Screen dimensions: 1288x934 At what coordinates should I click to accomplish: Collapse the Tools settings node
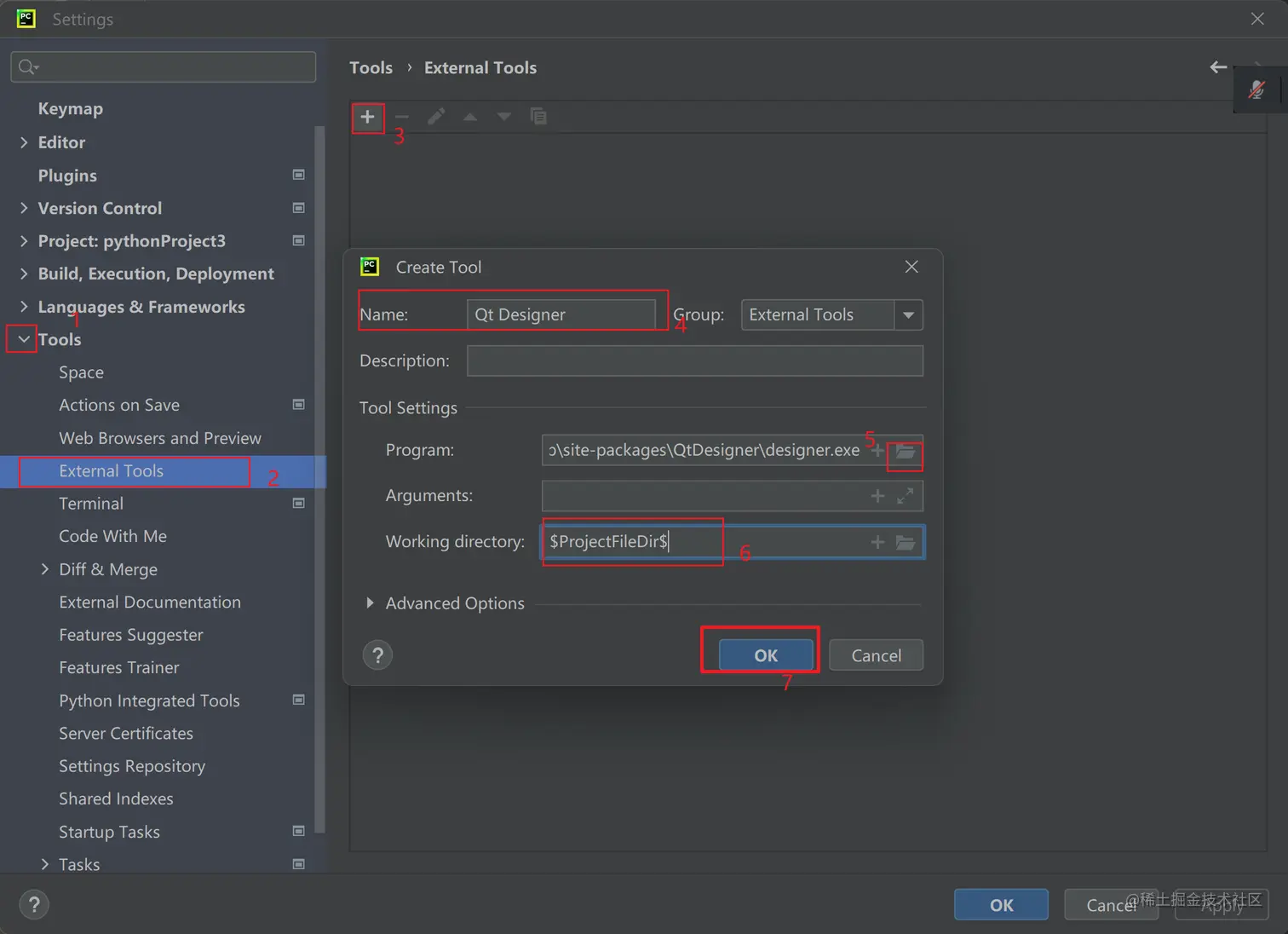click(24, 339)
